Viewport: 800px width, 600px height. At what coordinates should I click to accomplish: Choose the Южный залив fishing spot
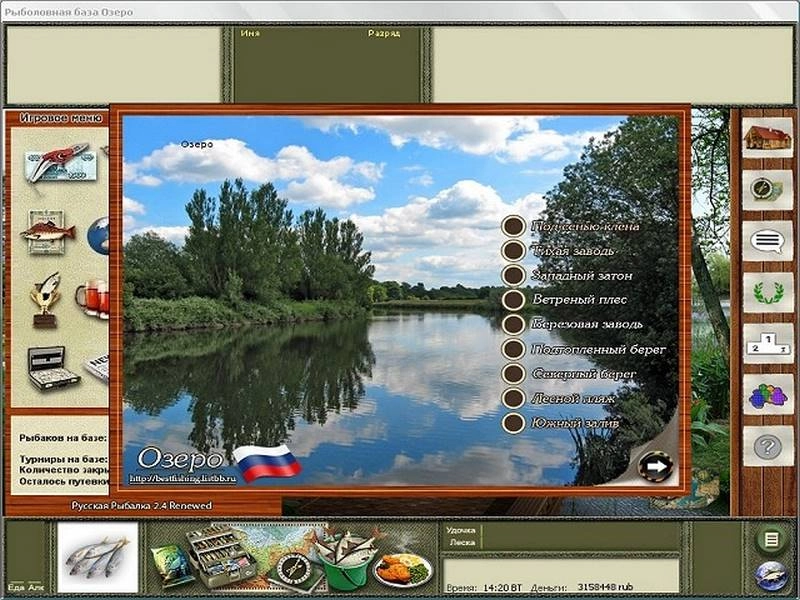coord(513,423)
